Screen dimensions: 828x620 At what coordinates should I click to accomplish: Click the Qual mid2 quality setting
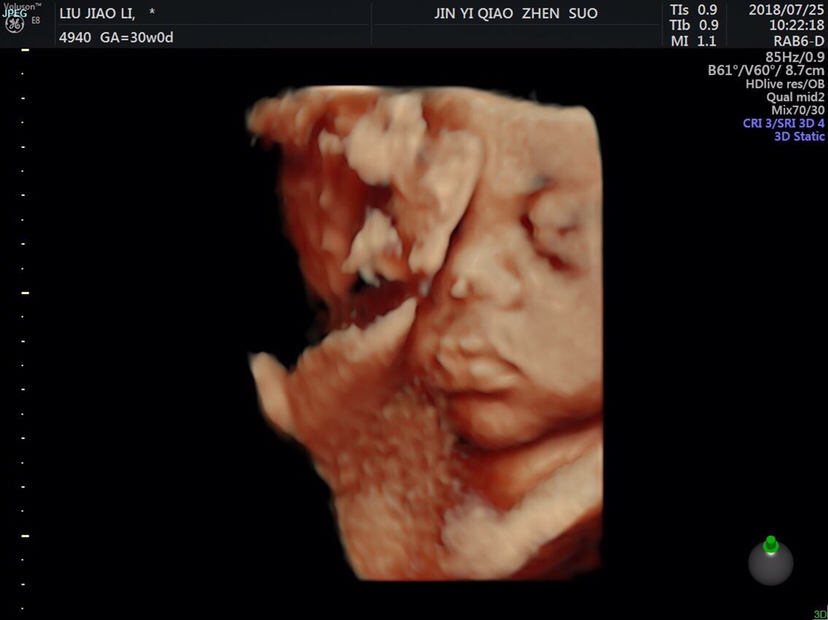(795, 97)
